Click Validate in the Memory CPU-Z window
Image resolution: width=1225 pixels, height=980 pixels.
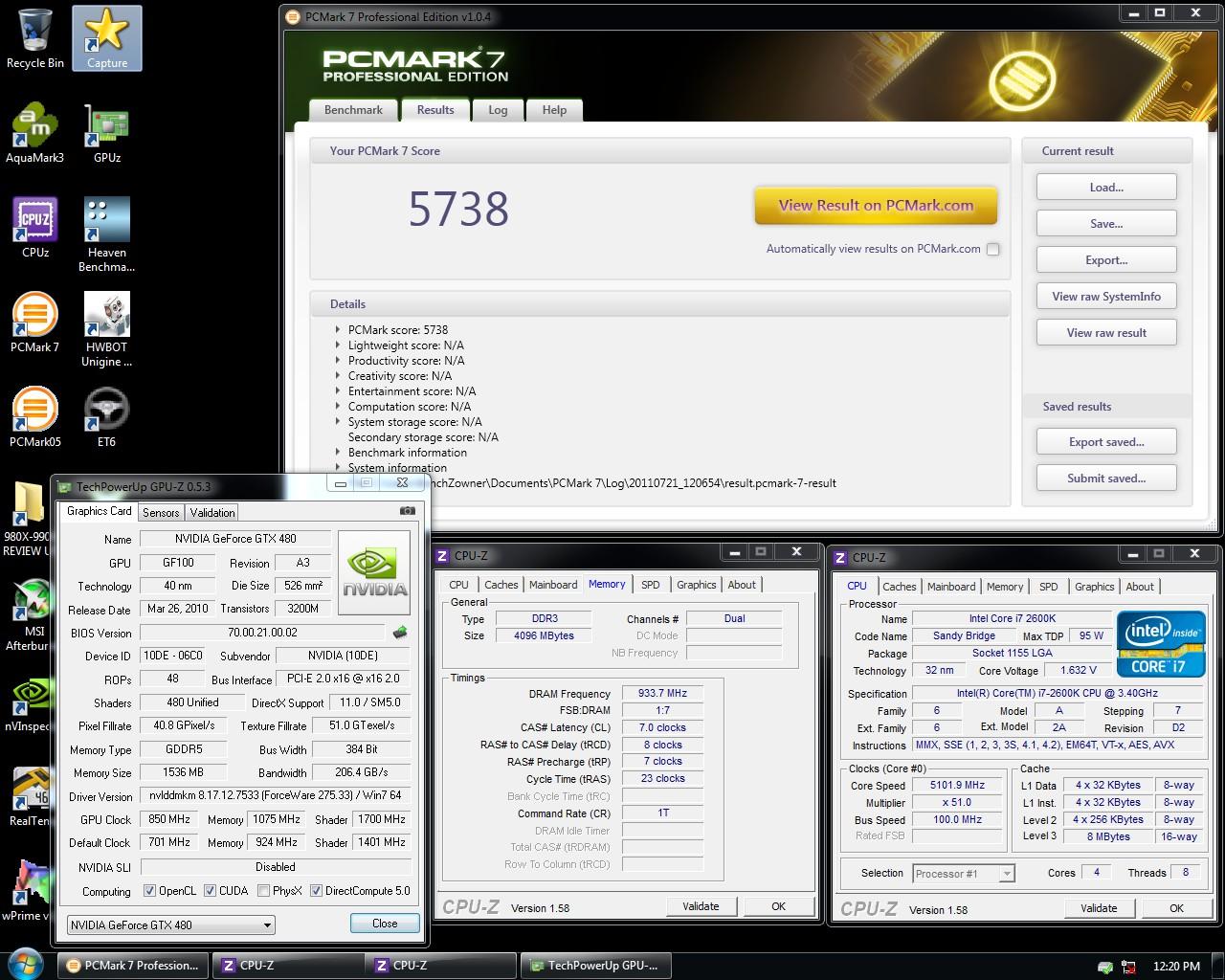(x=701, y=906)
